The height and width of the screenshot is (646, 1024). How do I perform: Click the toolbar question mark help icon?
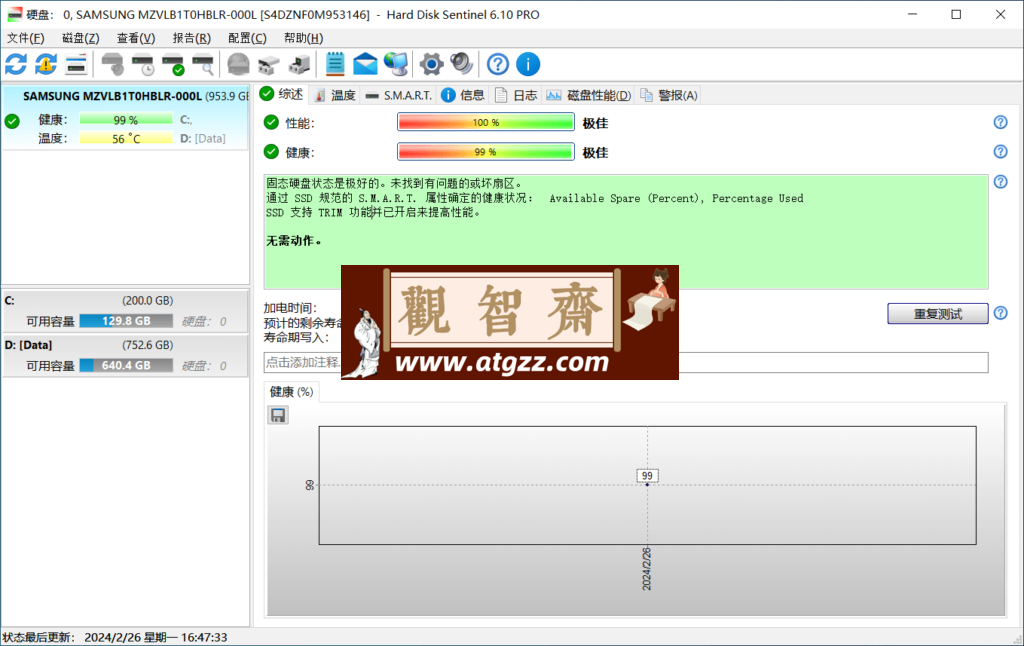click(x=498, y=64)
